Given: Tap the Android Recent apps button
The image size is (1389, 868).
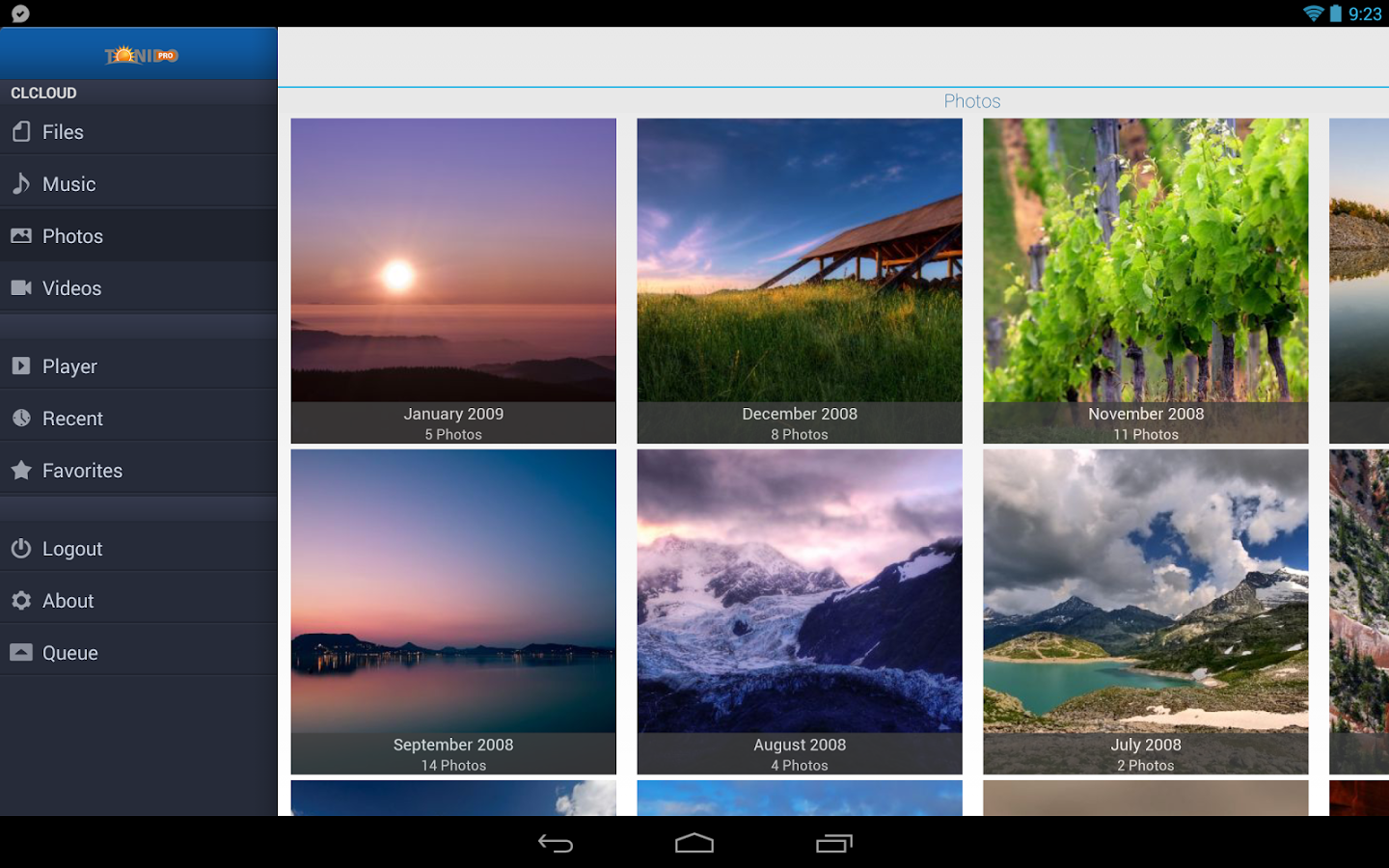Looking at the screenshot, I should (x=834, y=843).
